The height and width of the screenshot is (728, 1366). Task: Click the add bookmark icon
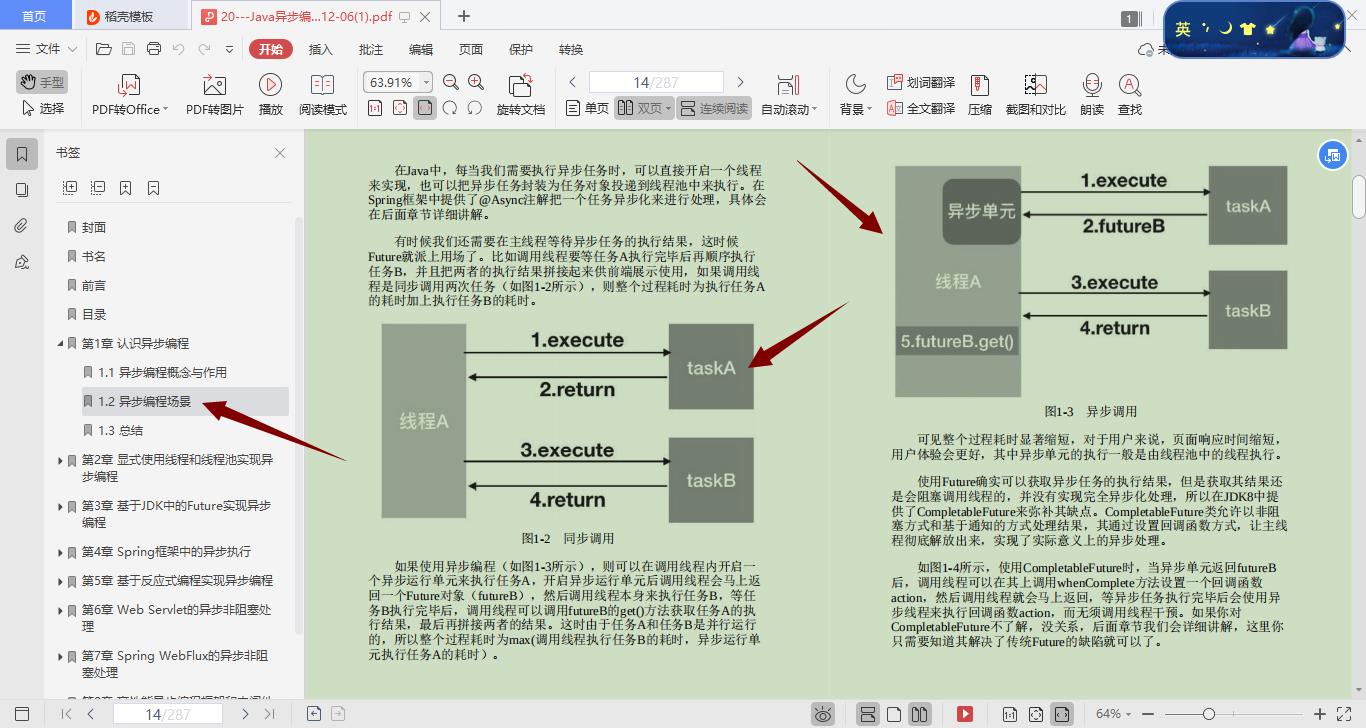[x=126, y=188]
